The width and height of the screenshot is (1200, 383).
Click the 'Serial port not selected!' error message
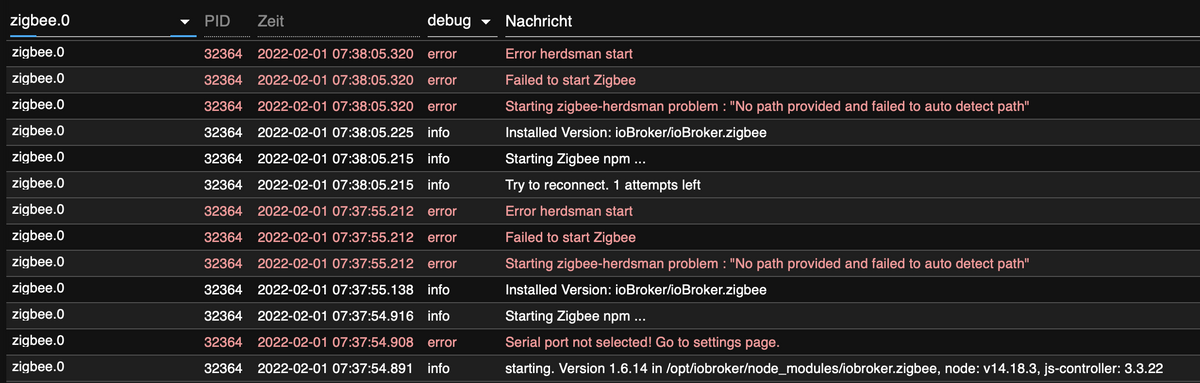point(642,342)
